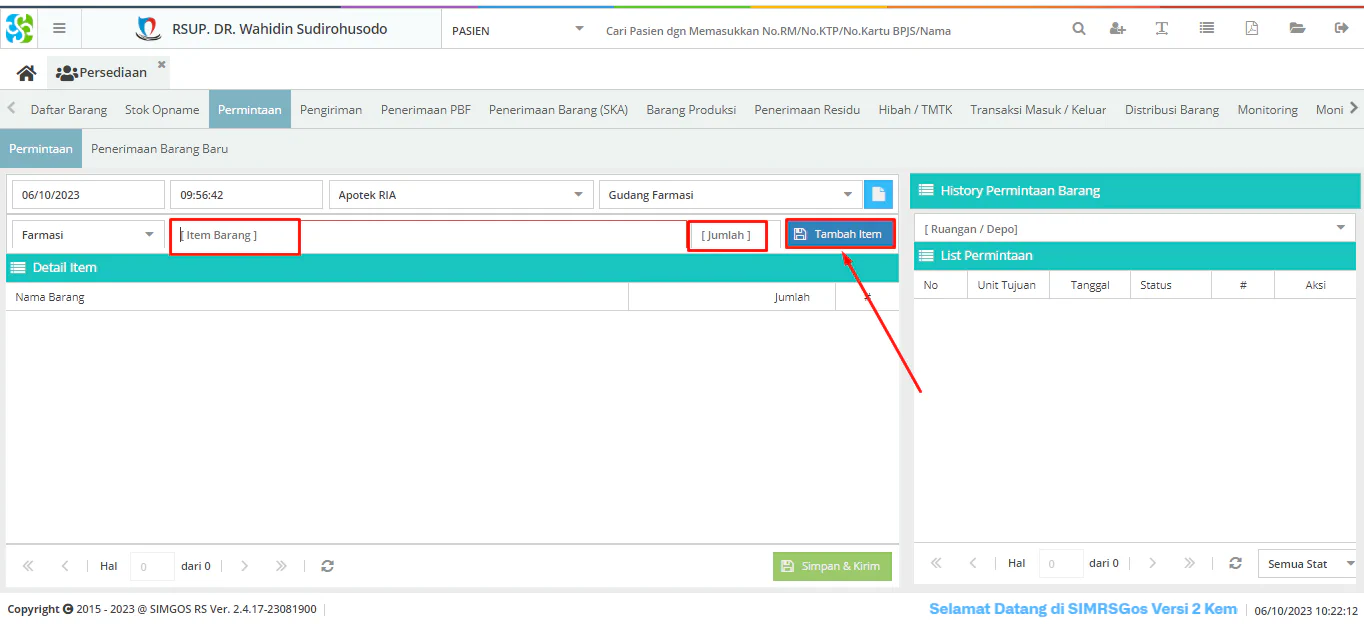This screenshot has height=624, width=1364.
Task: Open the Gudang Farmasi dropdown
Action: point(848,195)
